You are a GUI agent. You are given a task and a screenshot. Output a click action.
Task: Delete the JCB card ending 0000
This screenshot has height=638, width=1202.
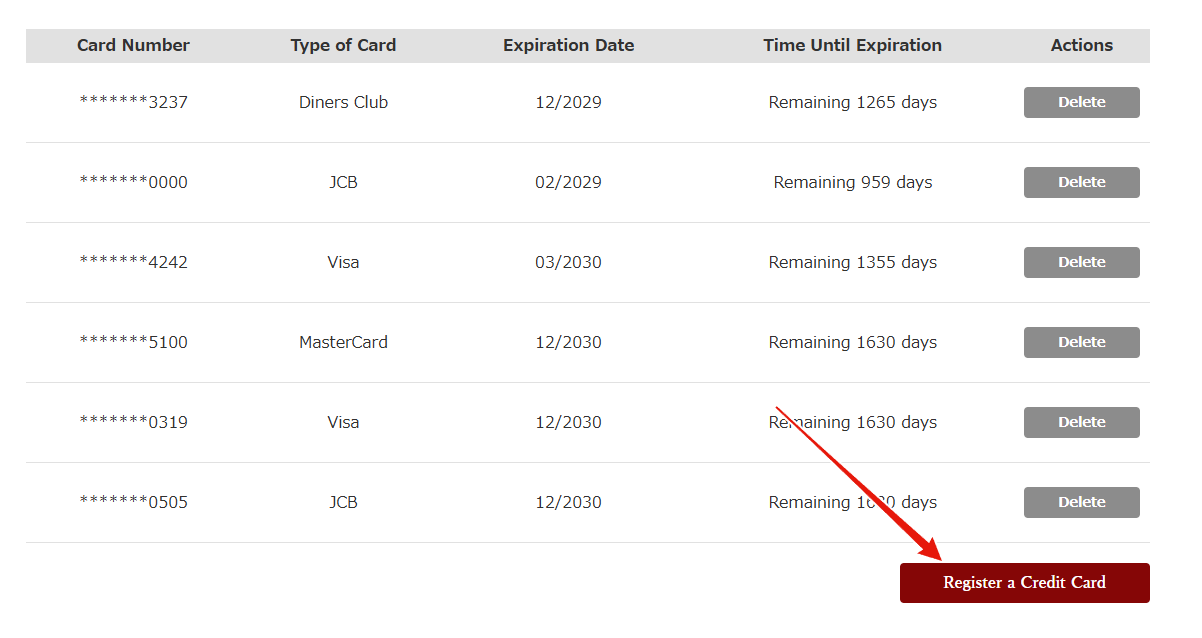click(x=1081, y=182)
